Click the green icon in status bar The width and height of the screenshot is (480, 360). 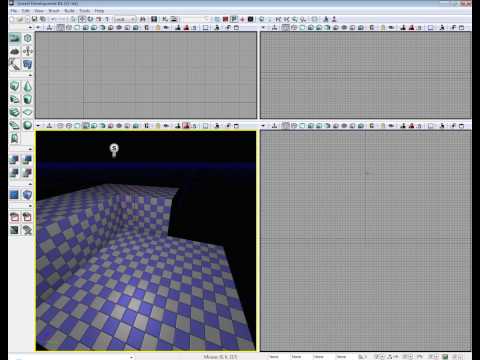click(x=446, y=357)
